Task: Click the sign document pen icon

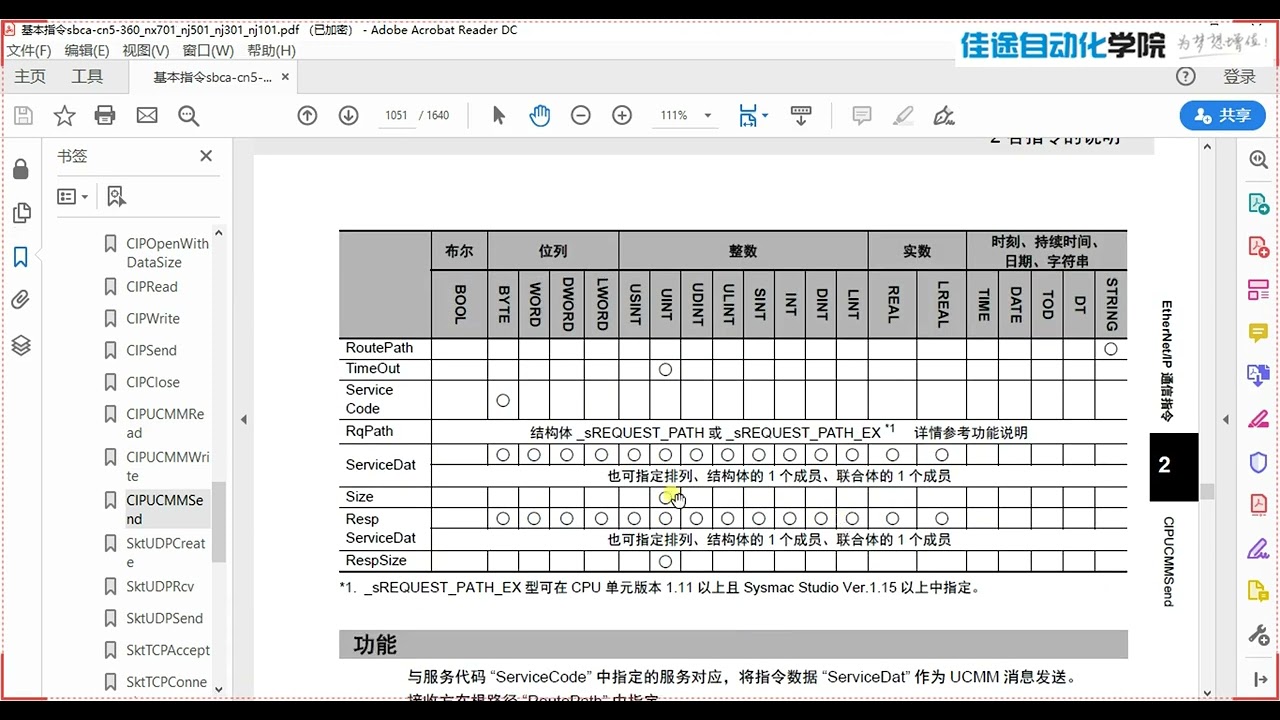Action: [x=944, y=116]
